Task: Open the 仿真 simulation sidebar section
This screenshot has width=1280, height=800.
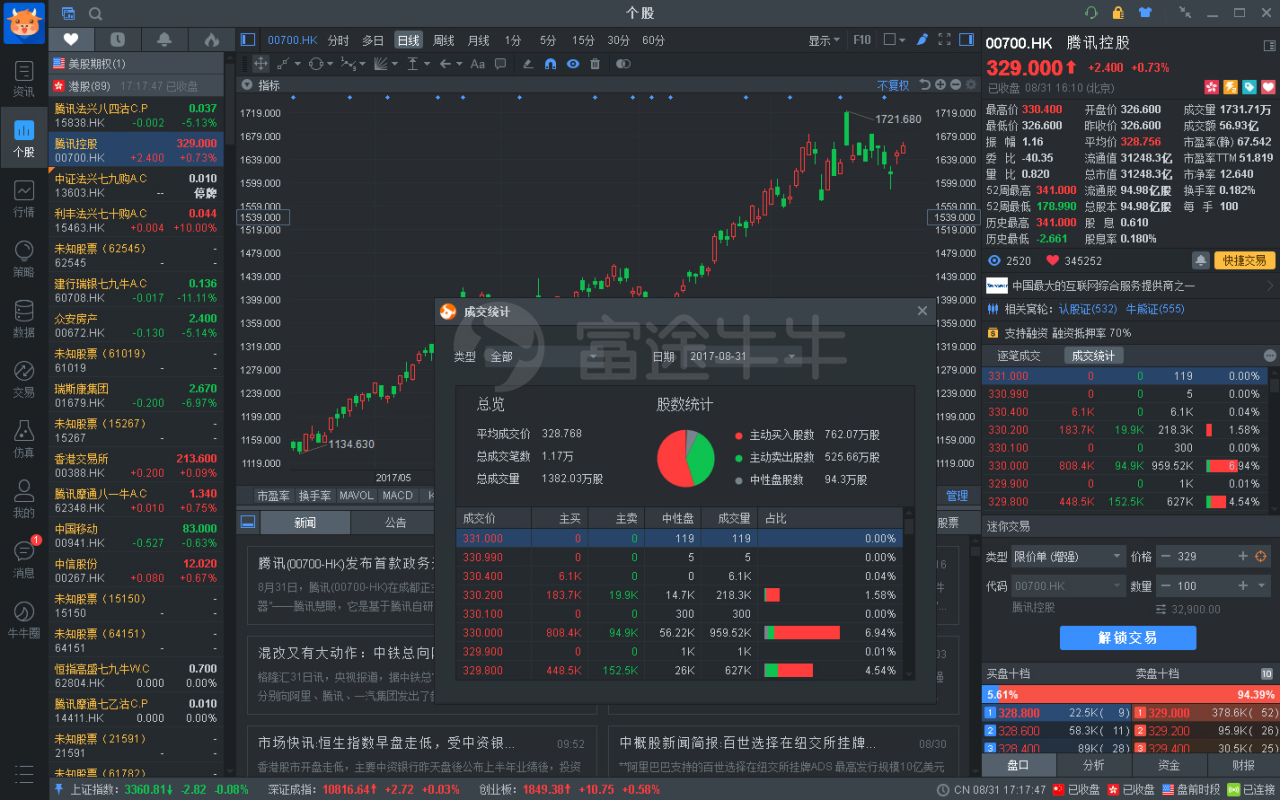Action: click(x=23, y=437)
